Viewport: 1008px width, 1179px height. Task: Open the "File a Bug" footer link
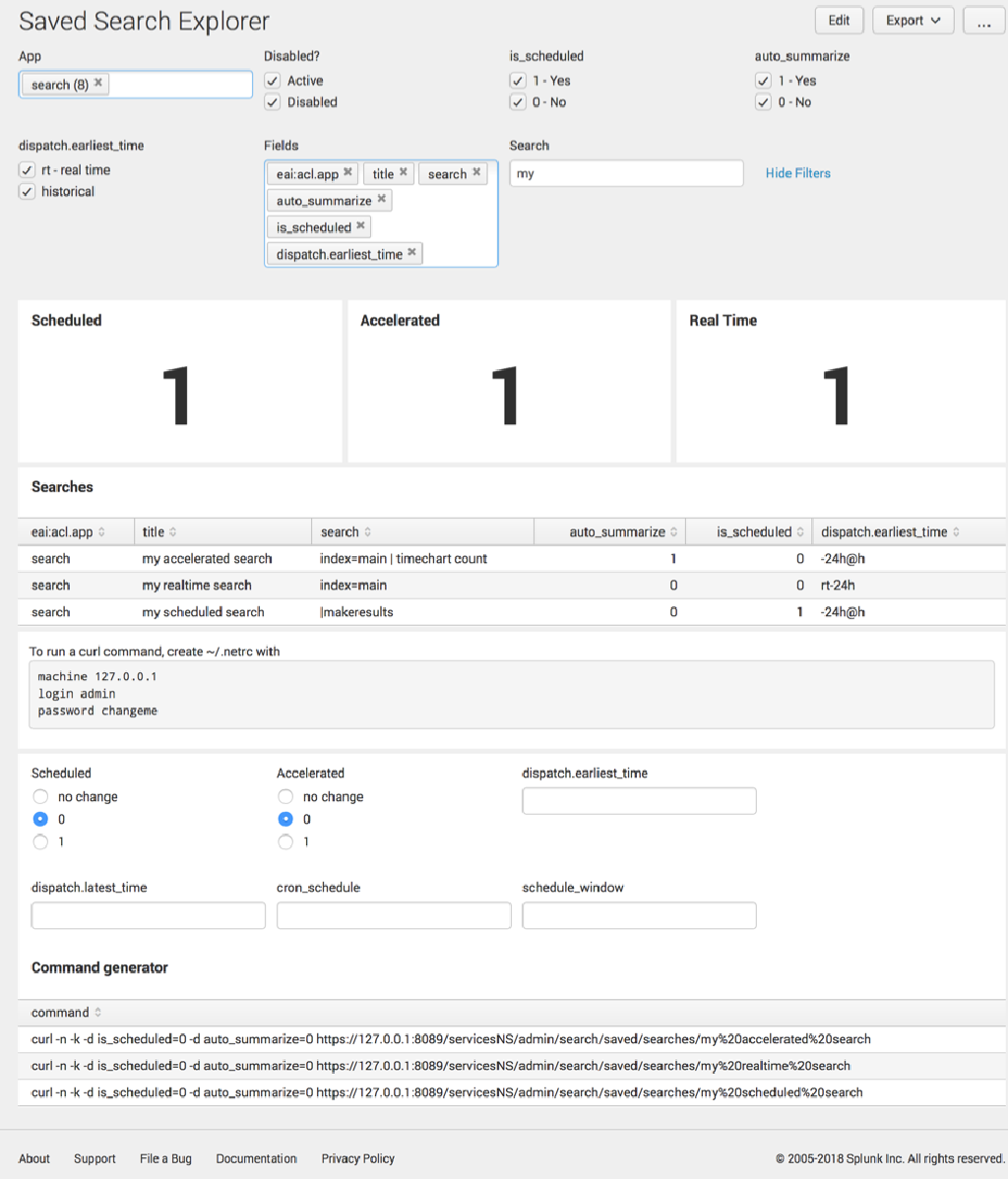165,1158
